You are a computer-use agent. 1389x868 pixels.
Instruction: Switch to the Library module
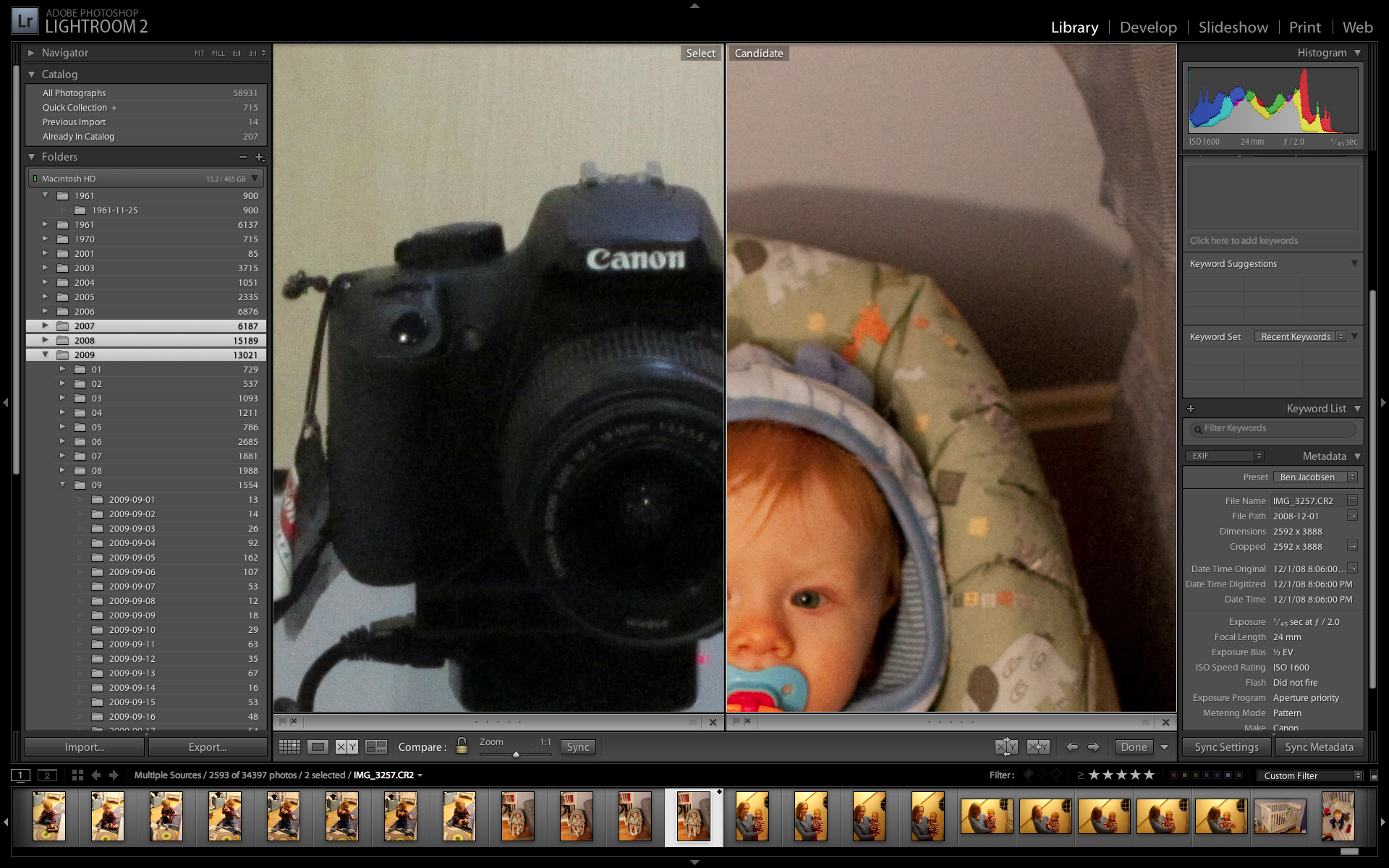coord(1074,27)
